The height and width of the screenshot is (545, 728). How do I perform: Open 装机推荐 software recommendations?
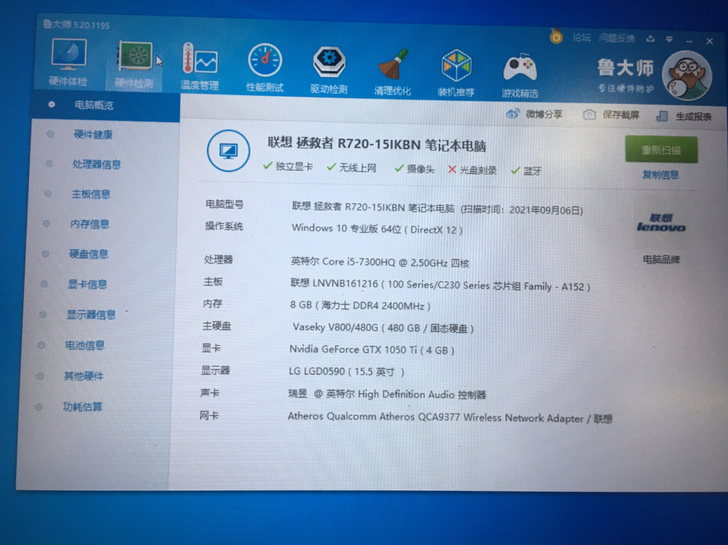pyautogui.click(x=456, y=73)
